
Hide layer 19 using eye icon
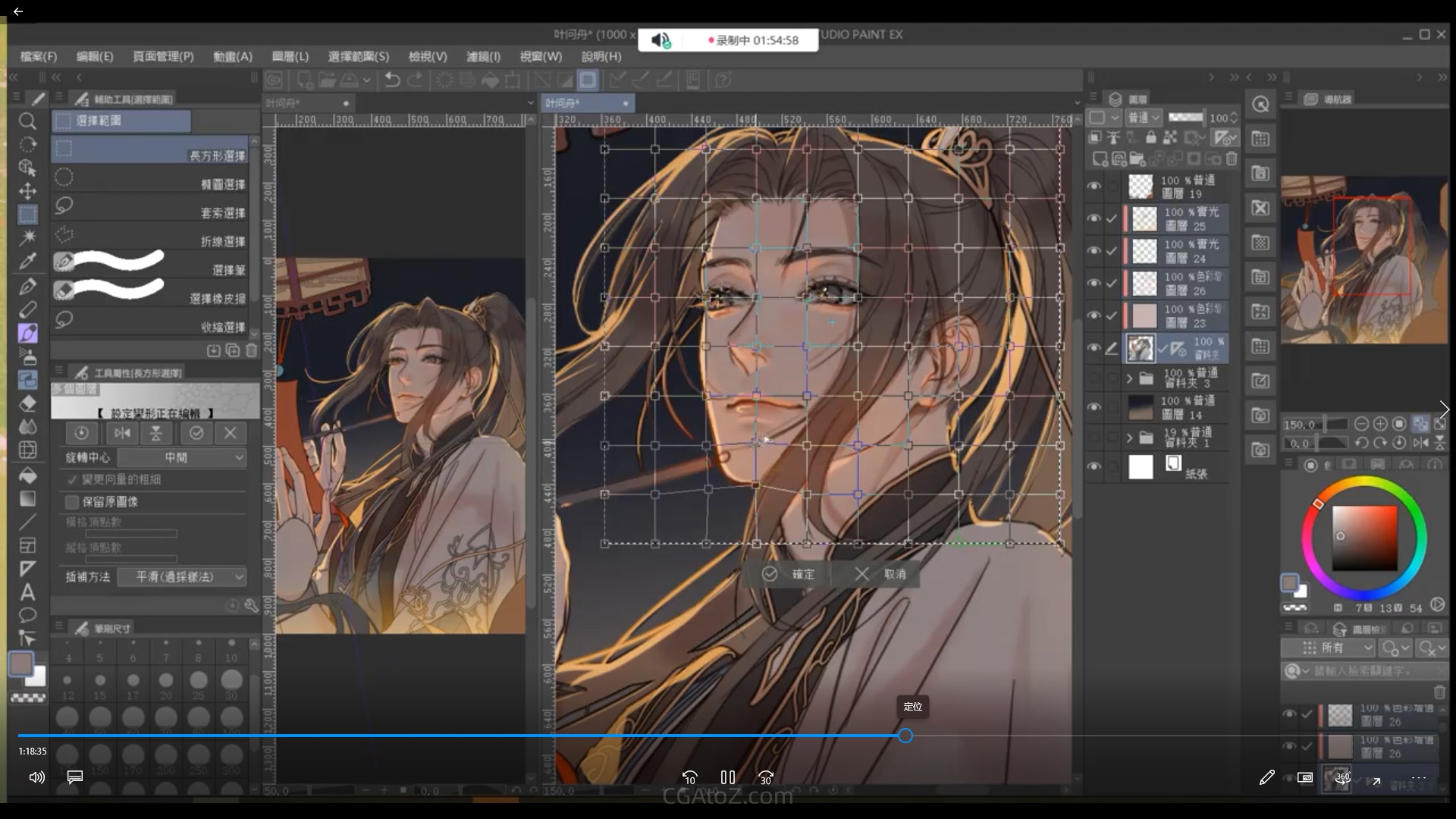tap(1094, 186)
